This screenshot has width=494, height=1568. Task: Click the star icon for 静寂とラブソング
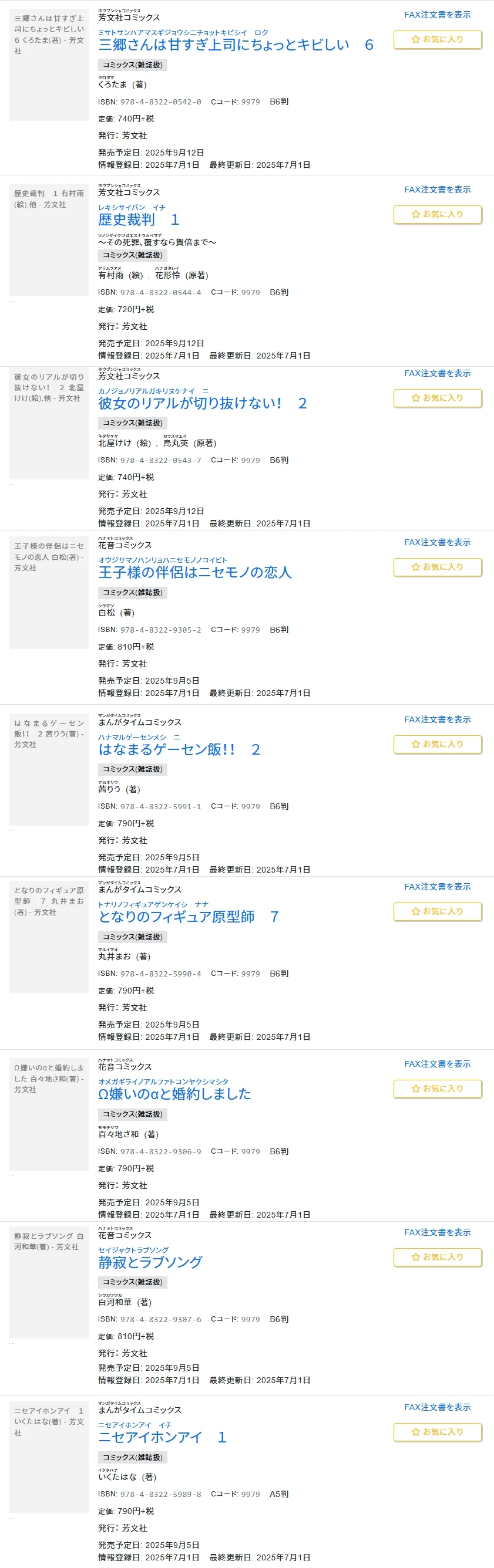pos(415,1257)
